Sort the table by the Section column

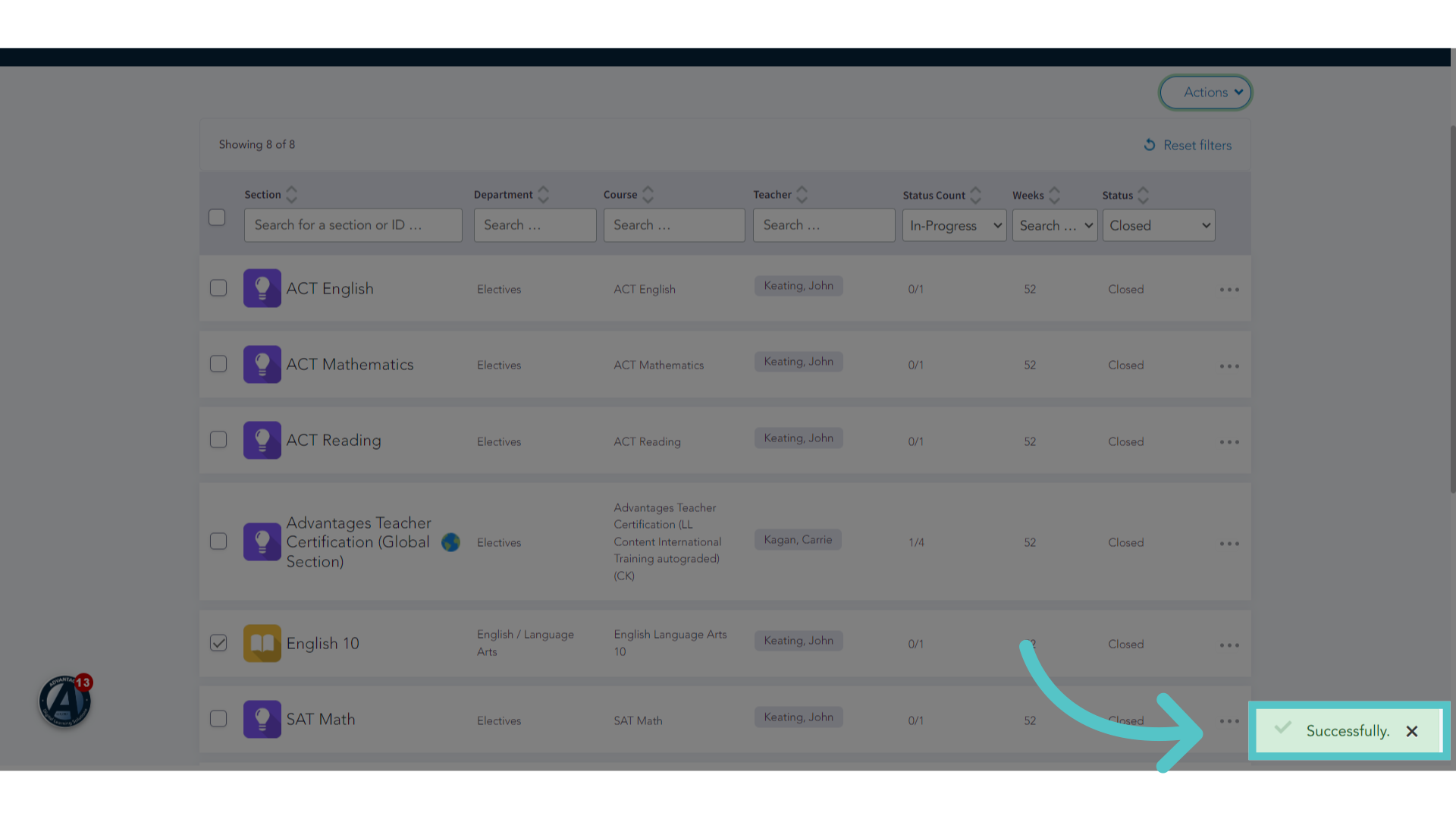(291, 195)
